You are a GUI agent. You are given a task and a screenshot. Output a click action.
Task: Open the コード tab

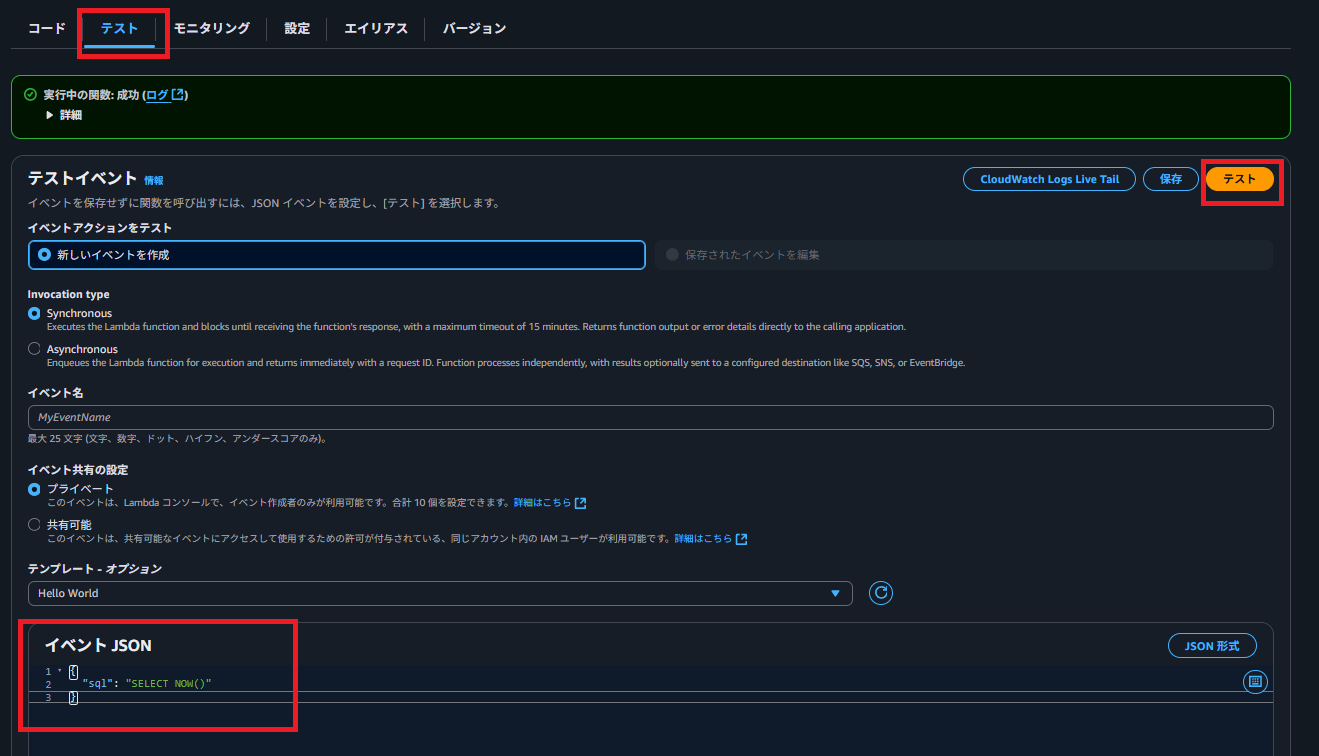click(x=47, y=28)
